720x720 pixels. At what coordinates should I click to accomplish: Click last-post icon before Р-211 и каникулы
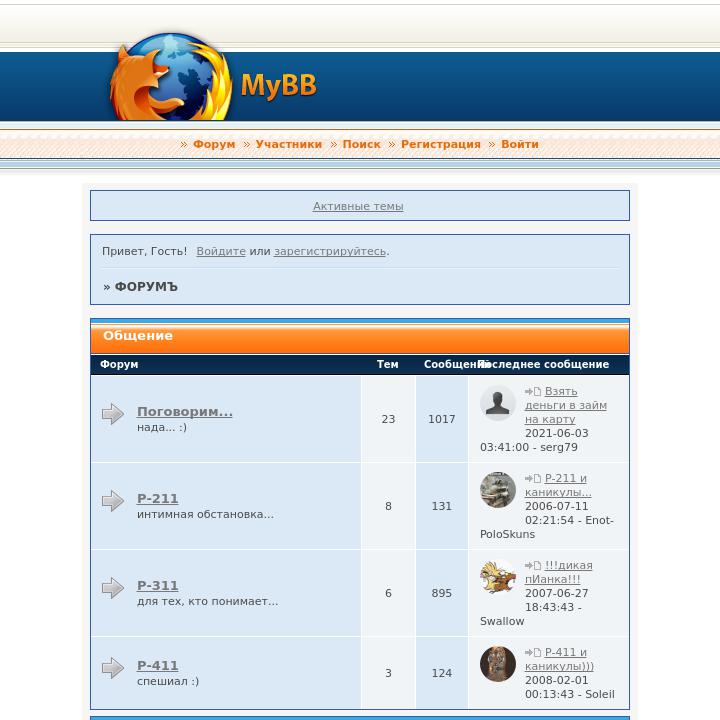(533, 478)
